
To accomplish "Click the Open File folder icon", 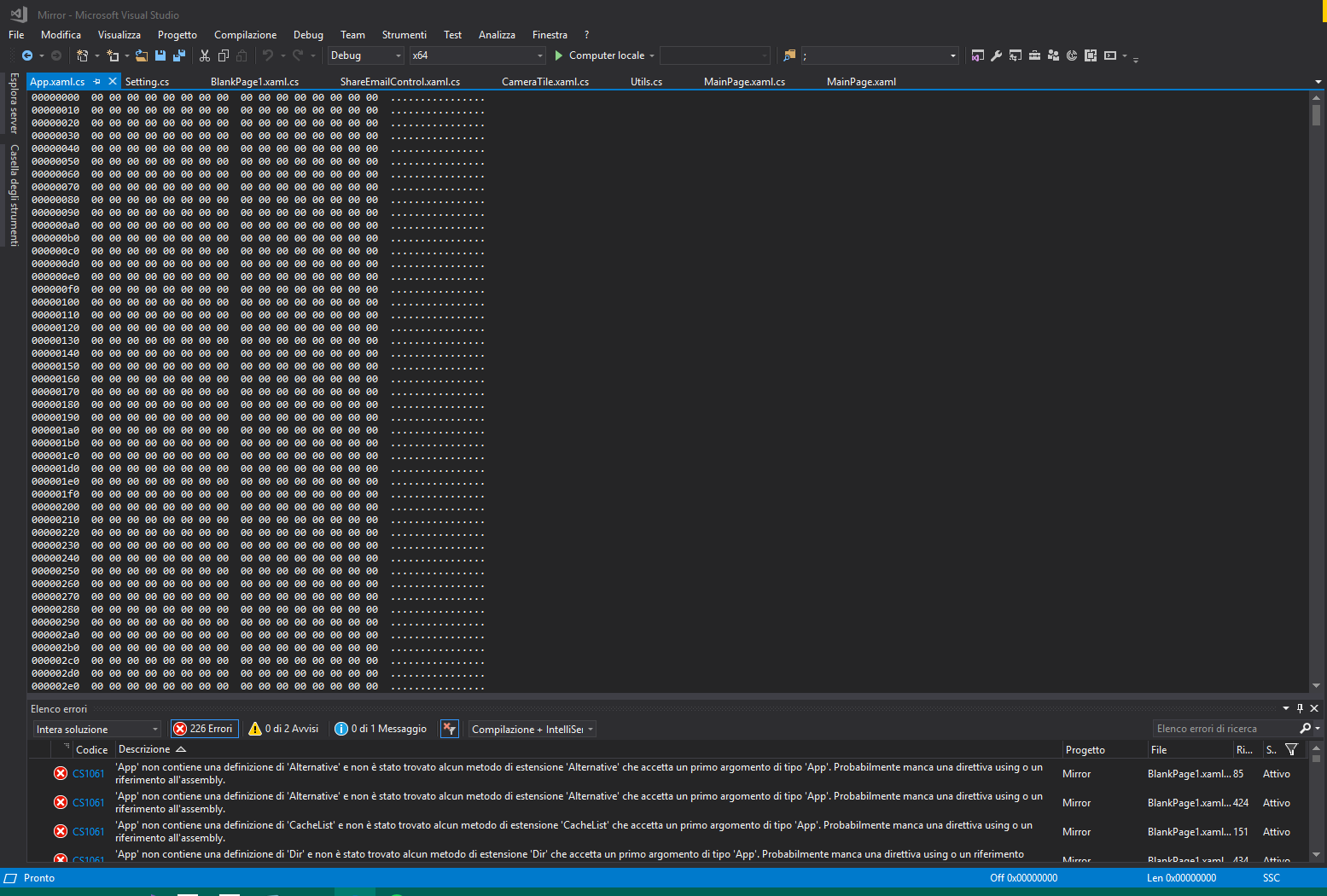I will 142,55.
